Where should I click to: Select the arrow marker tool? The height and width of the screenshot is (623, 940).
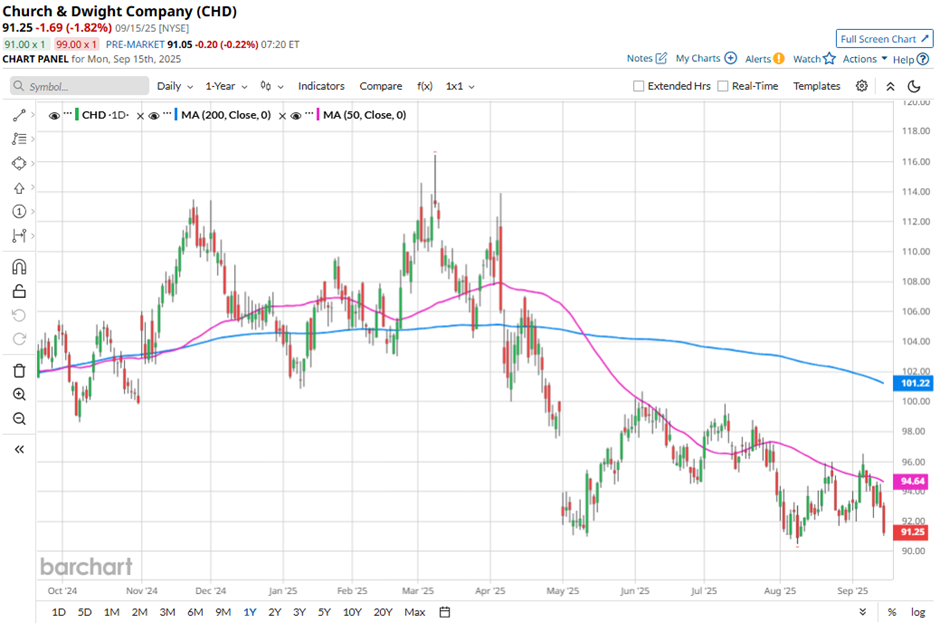tap(19, 188)
